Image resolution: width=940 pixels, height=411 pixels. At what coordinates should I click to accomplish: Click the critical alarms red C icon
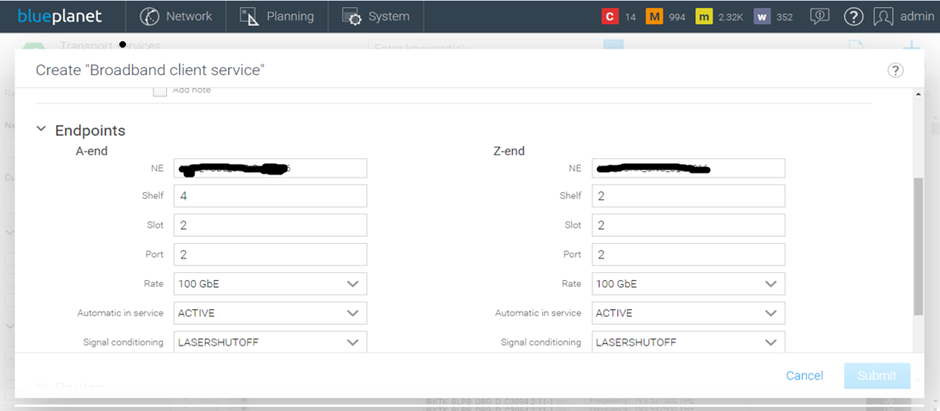pyautogui.click(x=609, y=16)
